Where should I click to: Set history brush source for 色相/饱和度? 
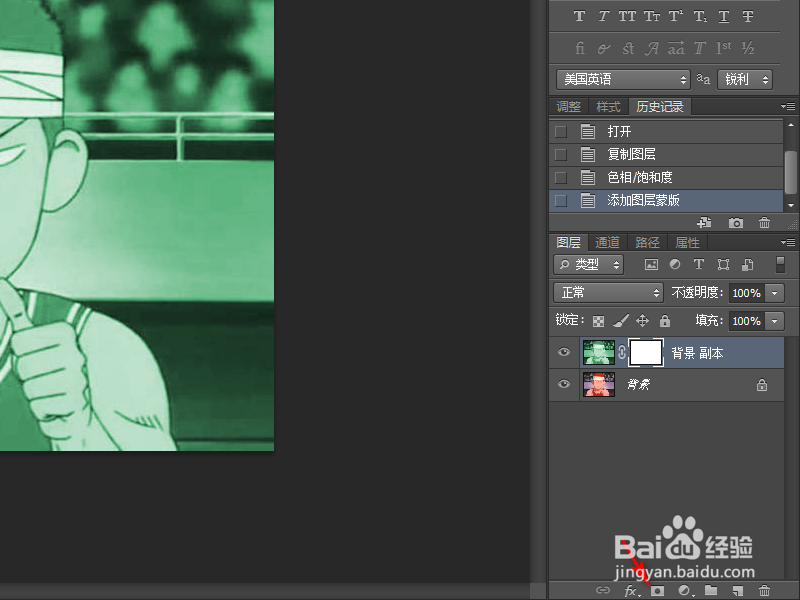click(x=561, y=178)
